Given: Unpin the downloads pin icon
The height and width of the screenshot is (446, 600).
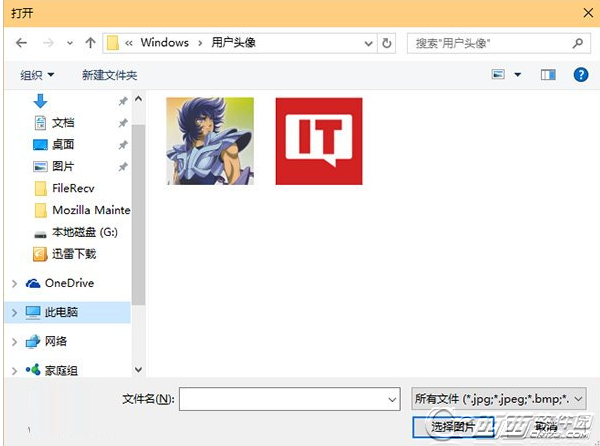Looking at the screenshot, I should tap(122, 101).
